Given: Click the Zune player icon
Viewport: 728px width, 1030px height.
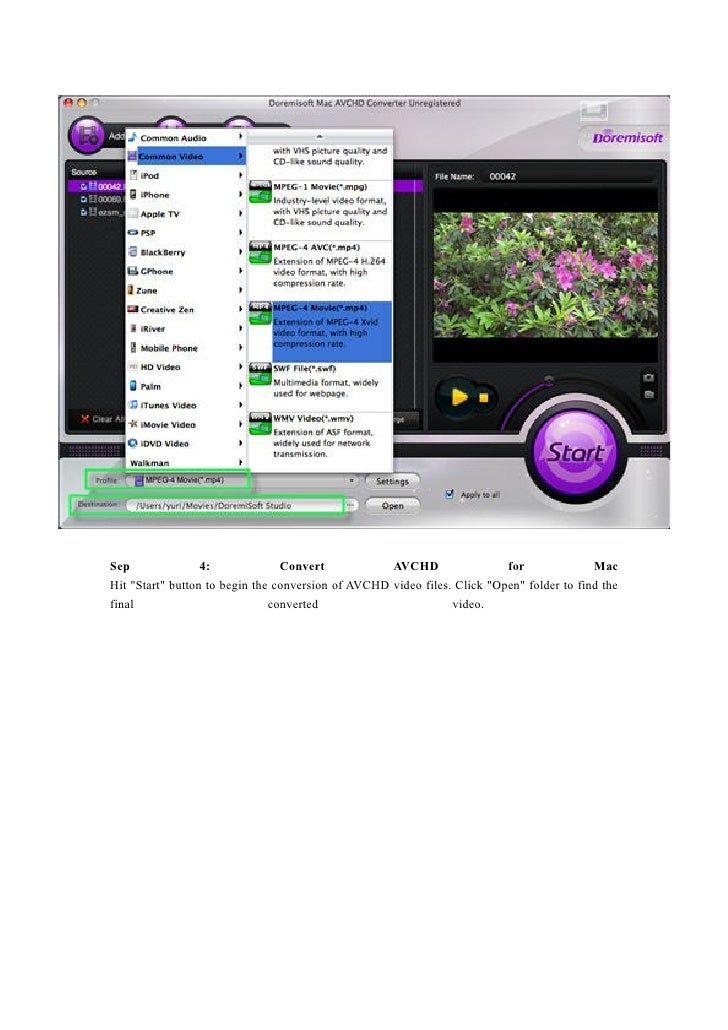Looking at the screenshot, I should click(x=131, y=290).
